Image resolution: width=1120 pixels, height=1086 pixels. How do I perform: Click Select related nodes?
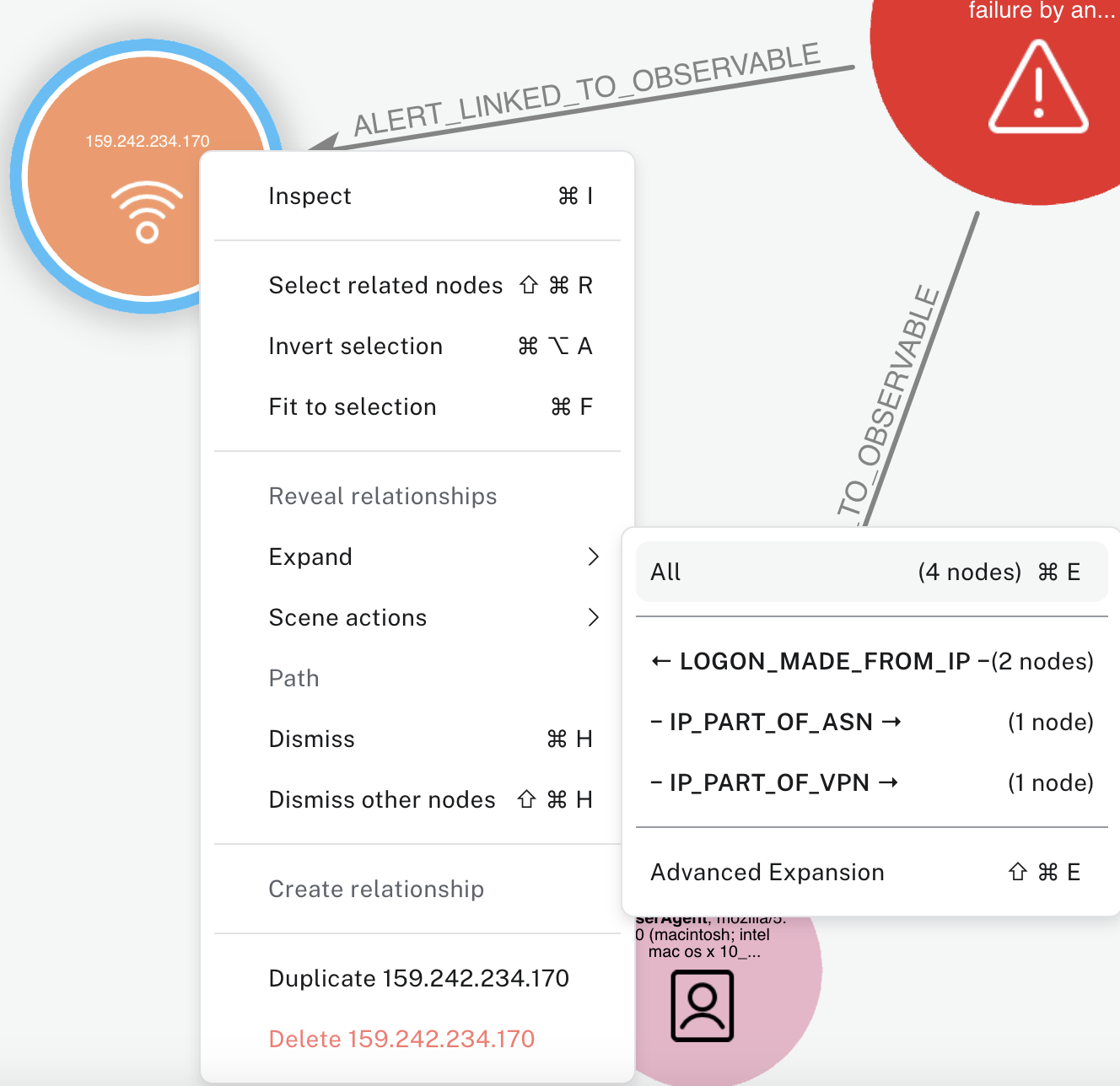385,285
